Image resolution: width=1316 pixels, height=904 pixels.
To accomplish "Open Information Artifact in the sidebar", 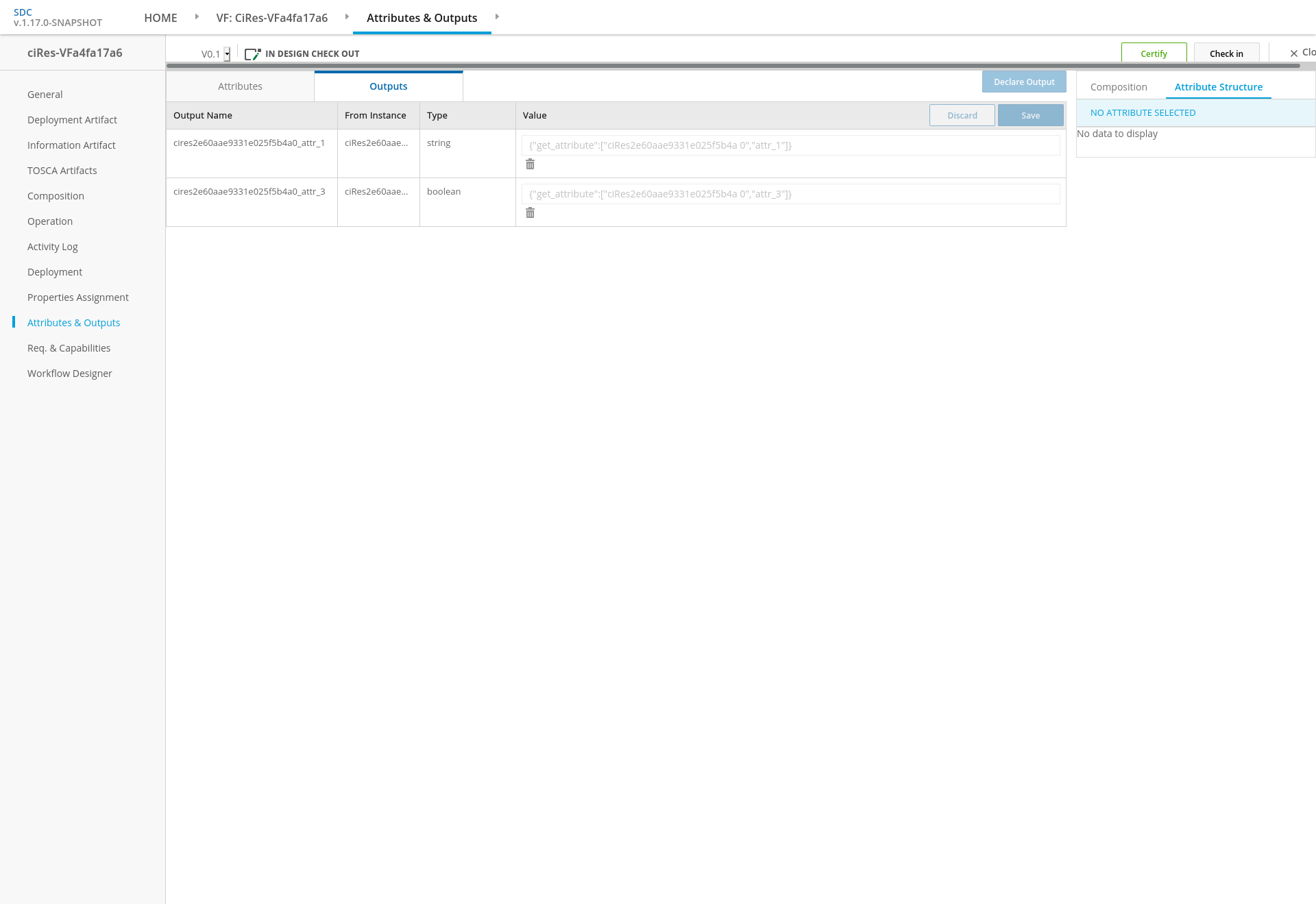I will (71, 145).
